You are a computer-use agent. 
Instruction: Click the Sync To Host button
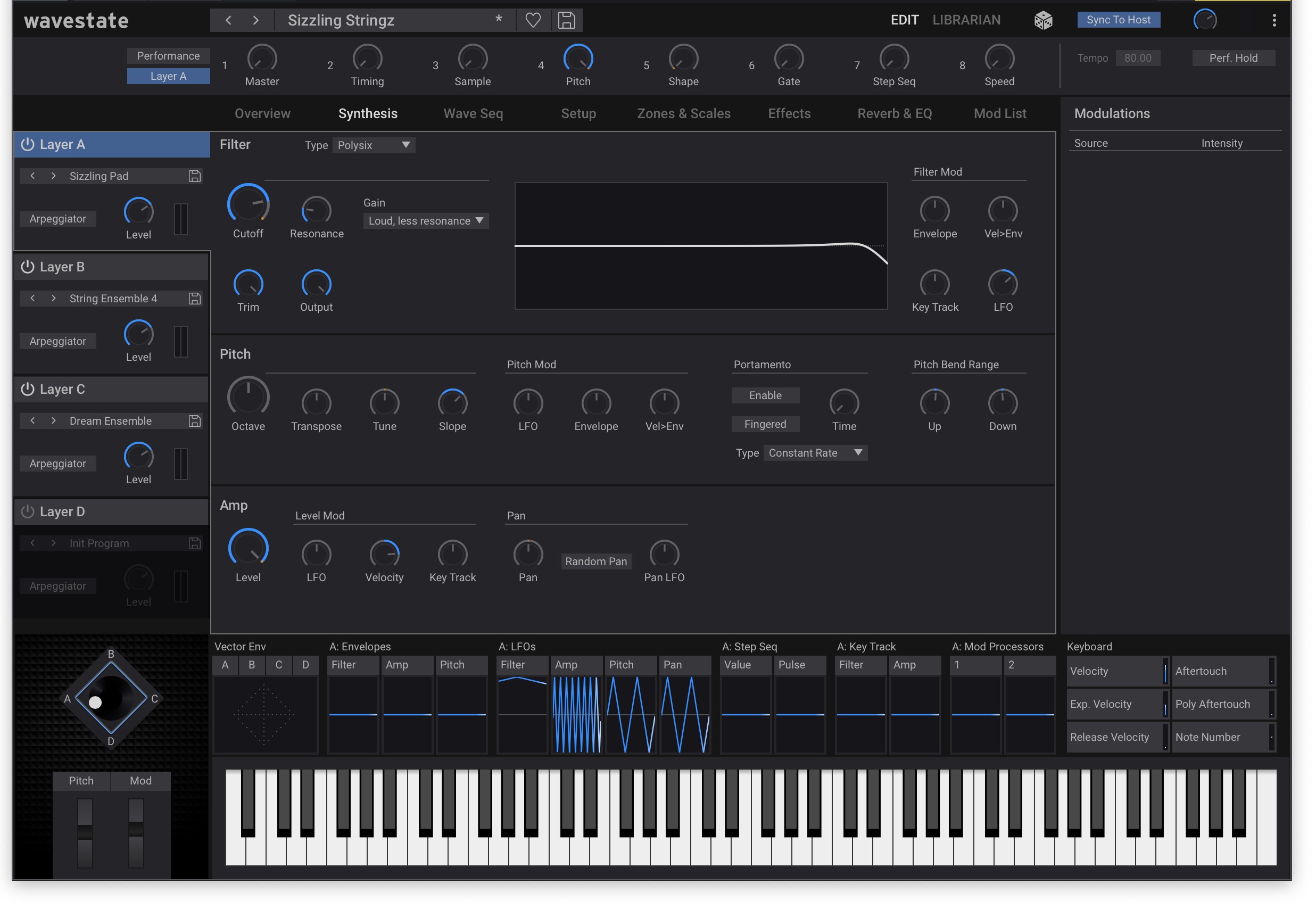(x=1118, y=20)
